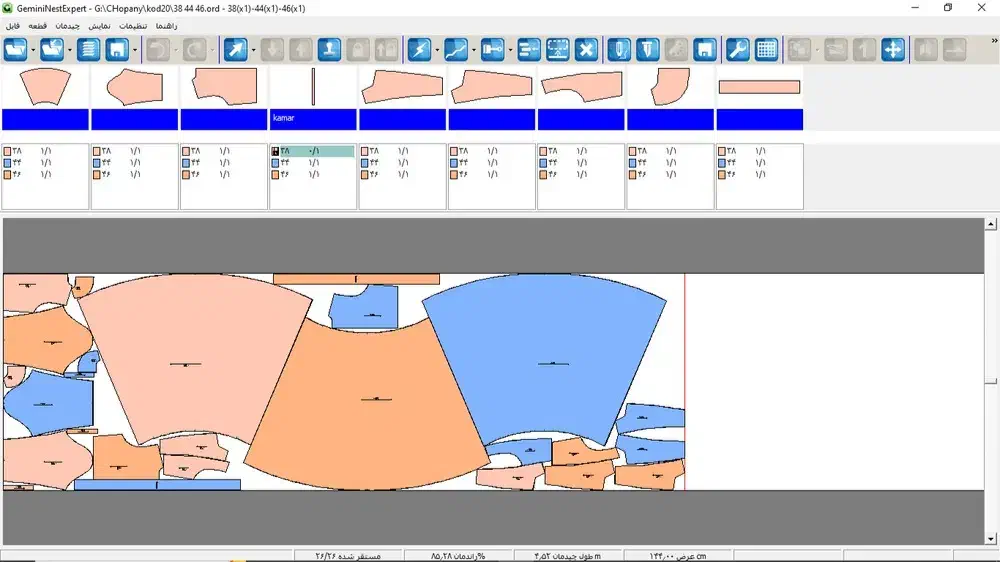Screen dimensions: 1000x562
Task: Open the فایل (File) menu
Action: (x=13, y=25)
